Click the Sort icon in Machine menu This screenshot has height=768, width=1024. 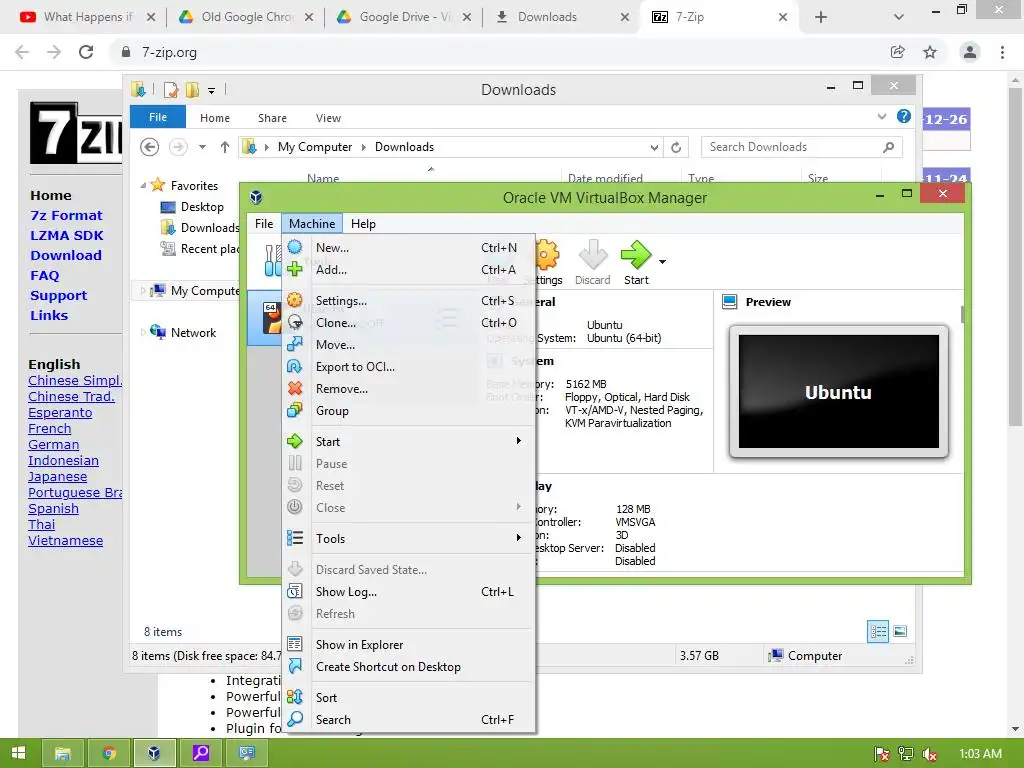[x=295, y=697]
